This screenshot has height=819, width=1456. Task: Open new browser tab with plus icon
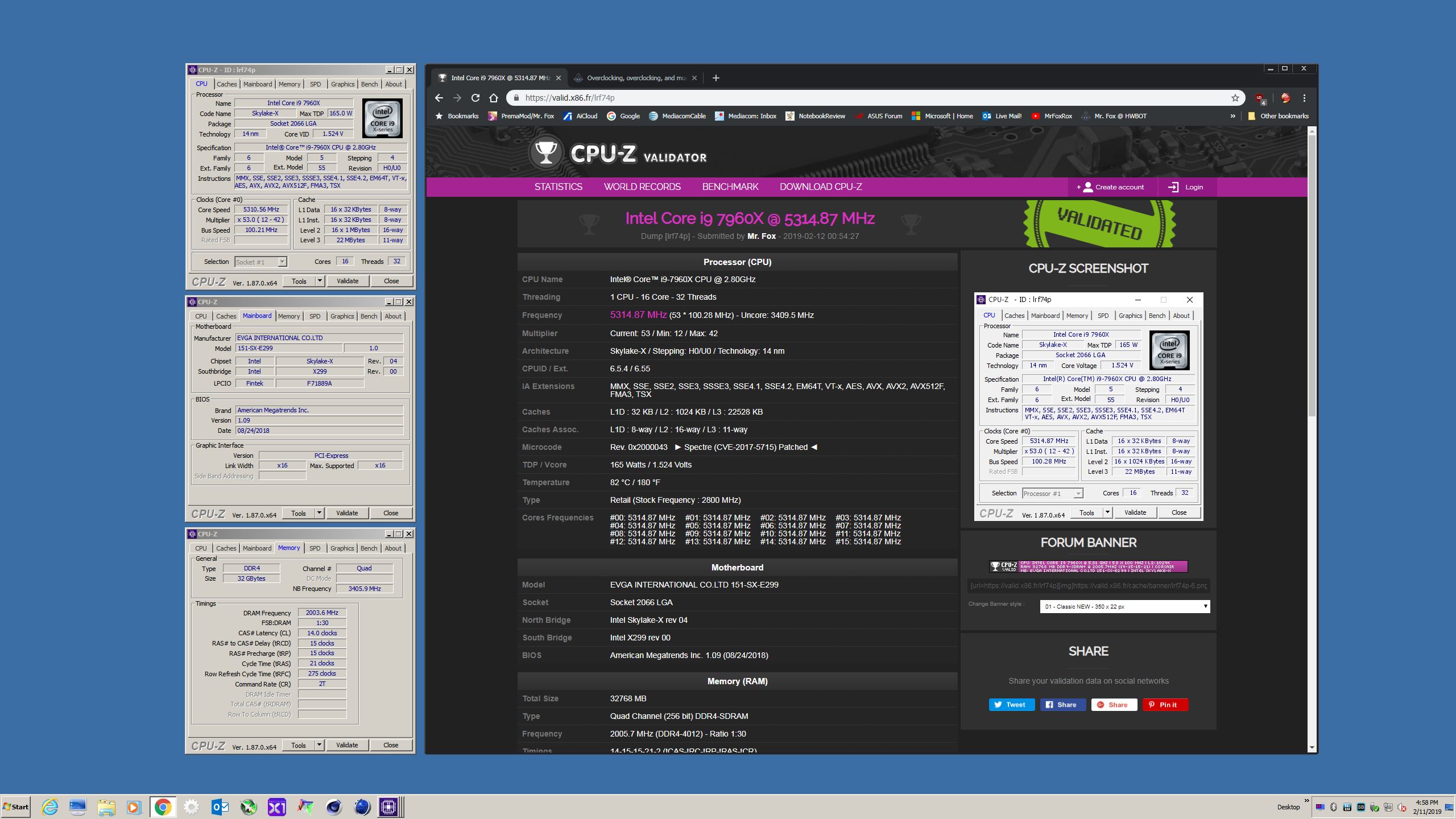pyautogui.click(x=715, y=78)
